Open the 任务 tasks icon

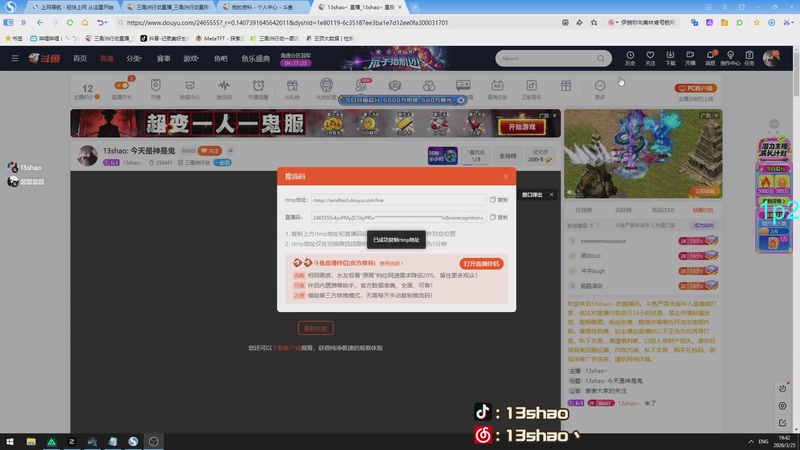tap(749, 58)
